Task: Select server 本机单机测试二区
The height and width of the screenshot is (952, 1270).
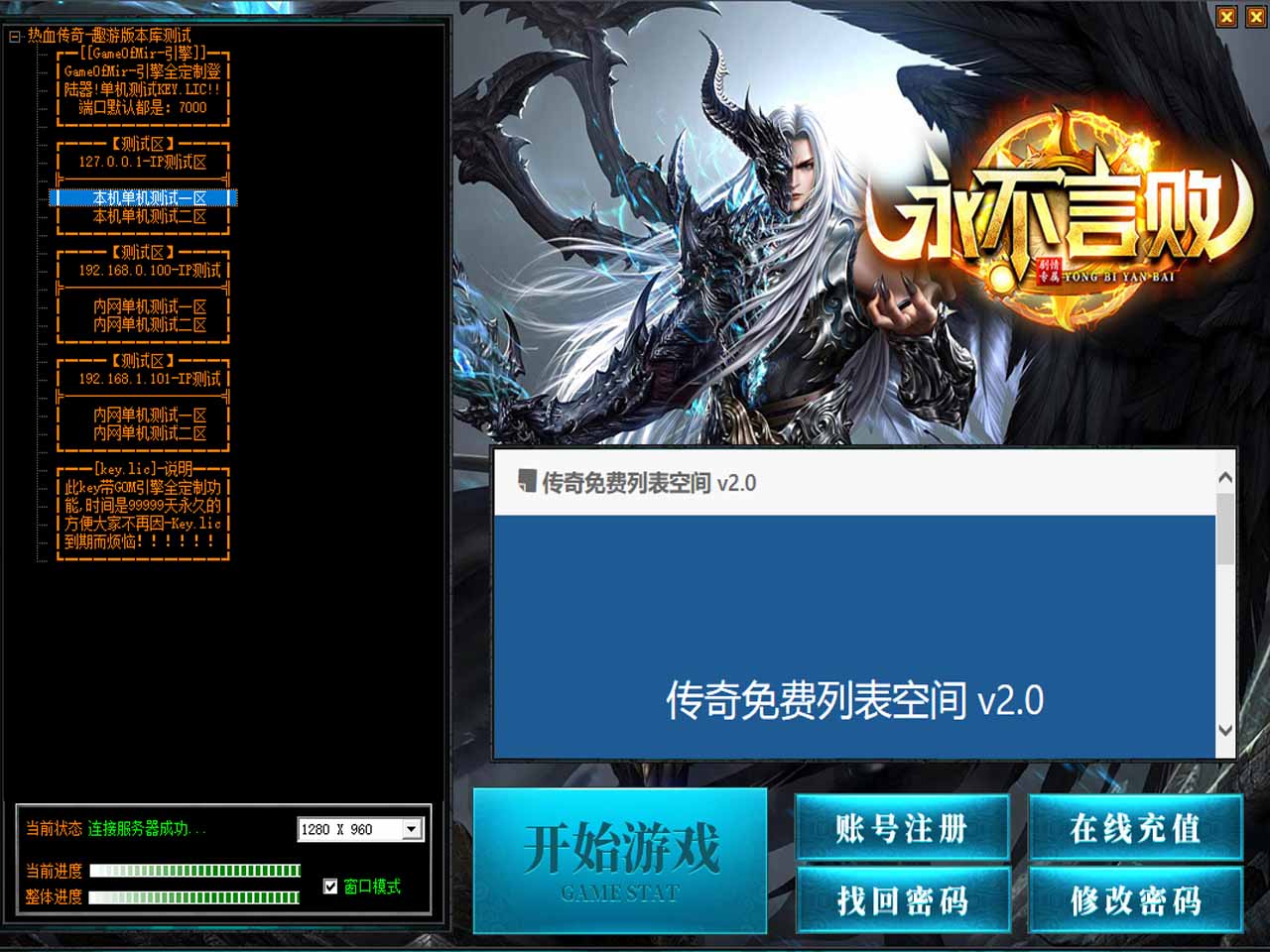Action: point(149,216)
